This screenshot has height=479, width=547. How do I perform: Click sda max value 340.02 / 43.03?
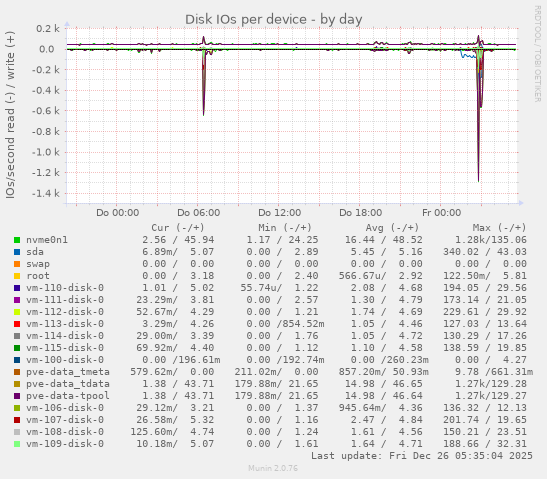click(485, 252)
